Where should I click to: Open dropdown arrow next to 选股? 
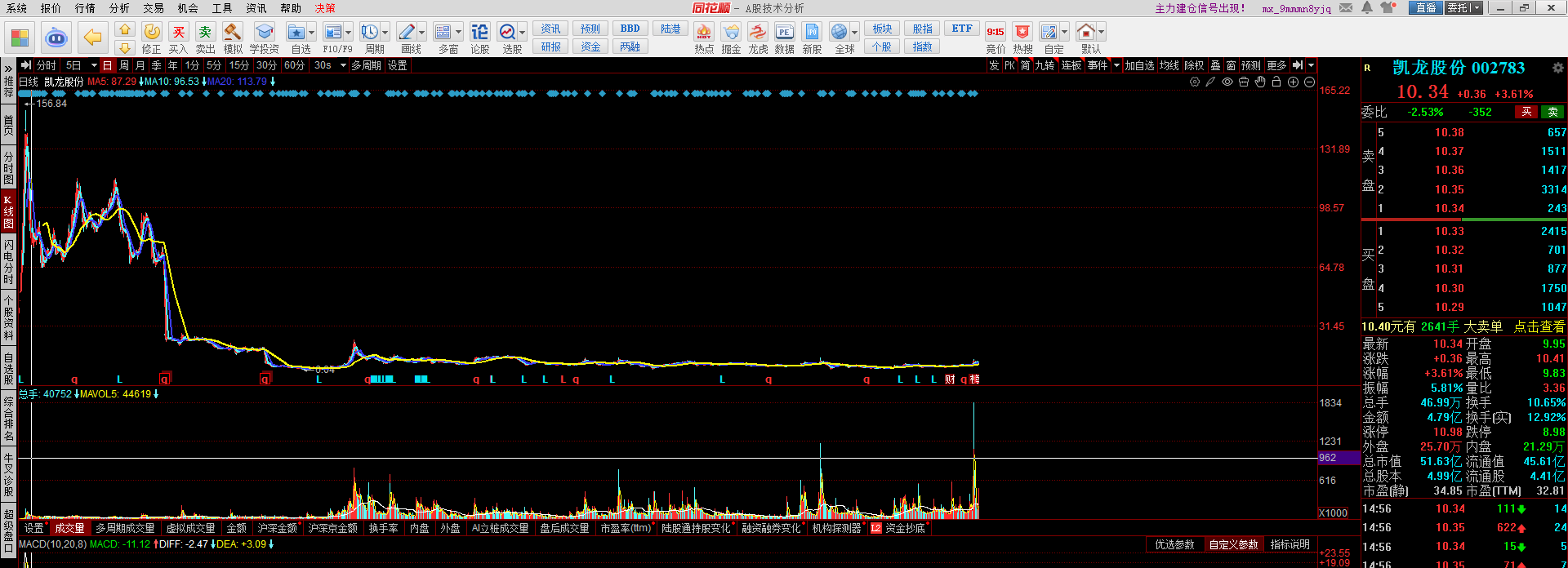coord(523,33)
